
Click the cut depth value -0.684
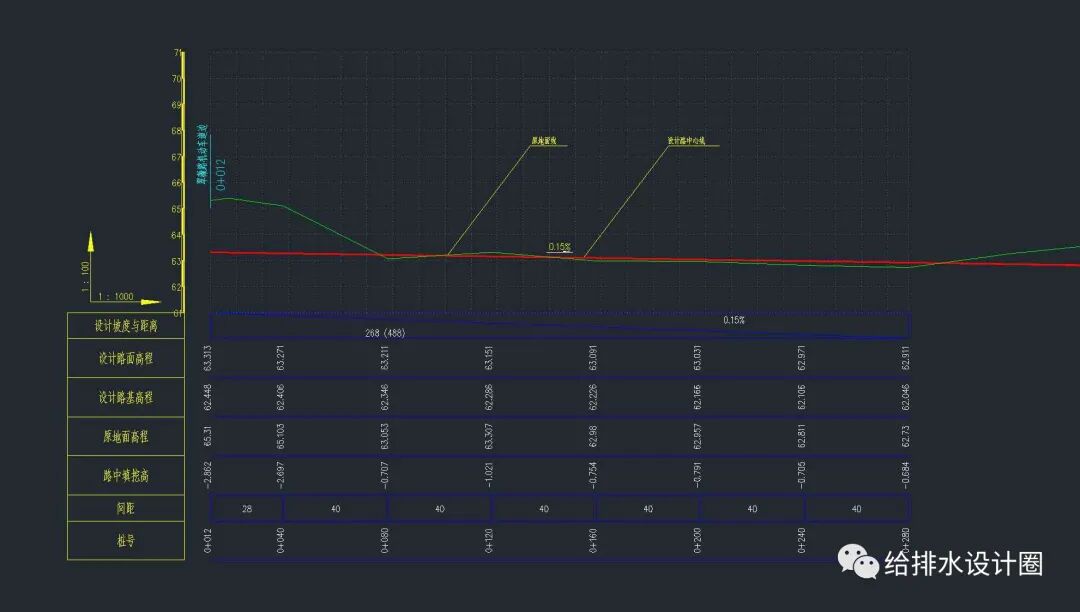click(905, 475)
